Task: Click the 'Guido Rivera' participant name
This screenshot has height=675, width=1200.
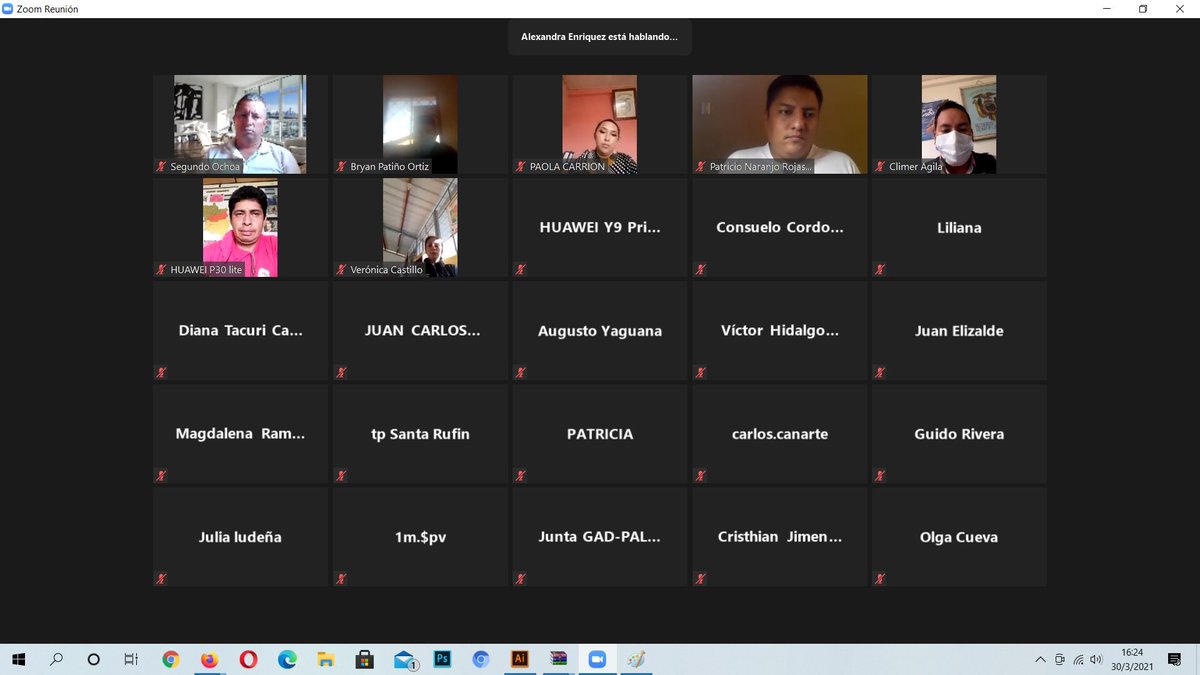Action: click(x=959, y=433)
